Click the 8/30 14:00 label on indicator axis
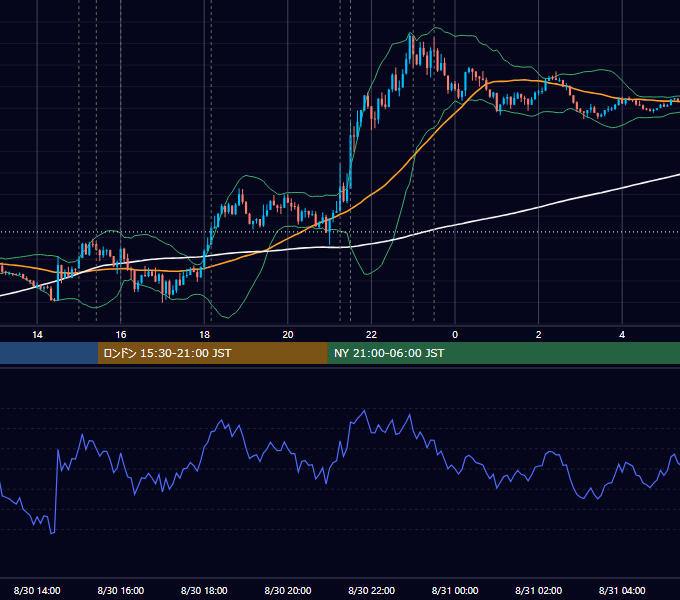 coord(37,590)
